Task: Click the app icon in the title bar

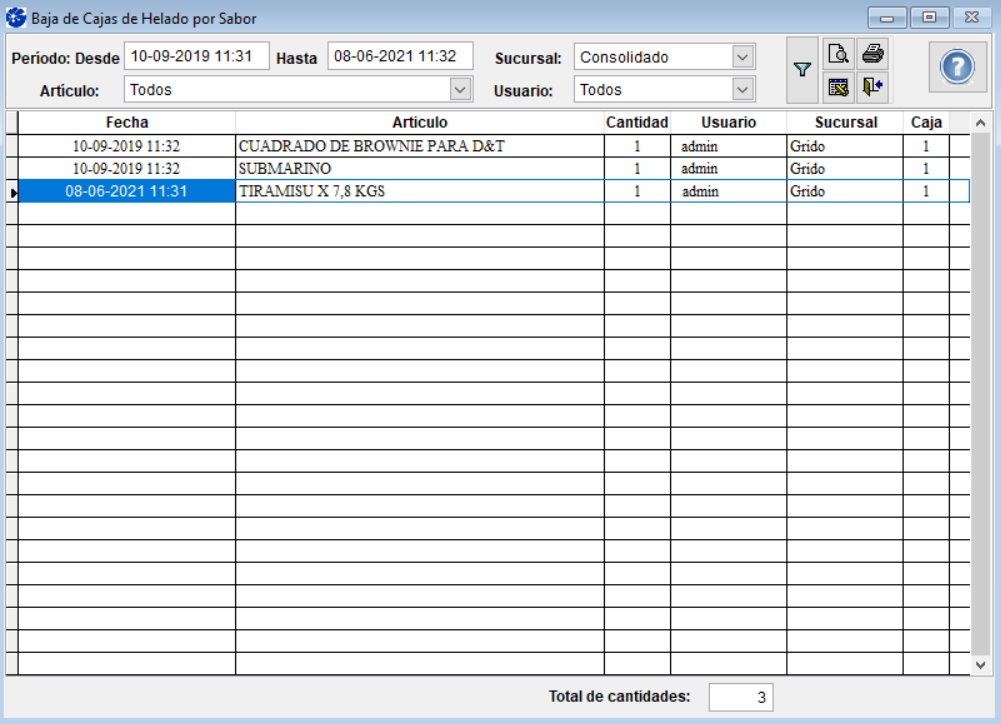Action: (x=16, y=18)
